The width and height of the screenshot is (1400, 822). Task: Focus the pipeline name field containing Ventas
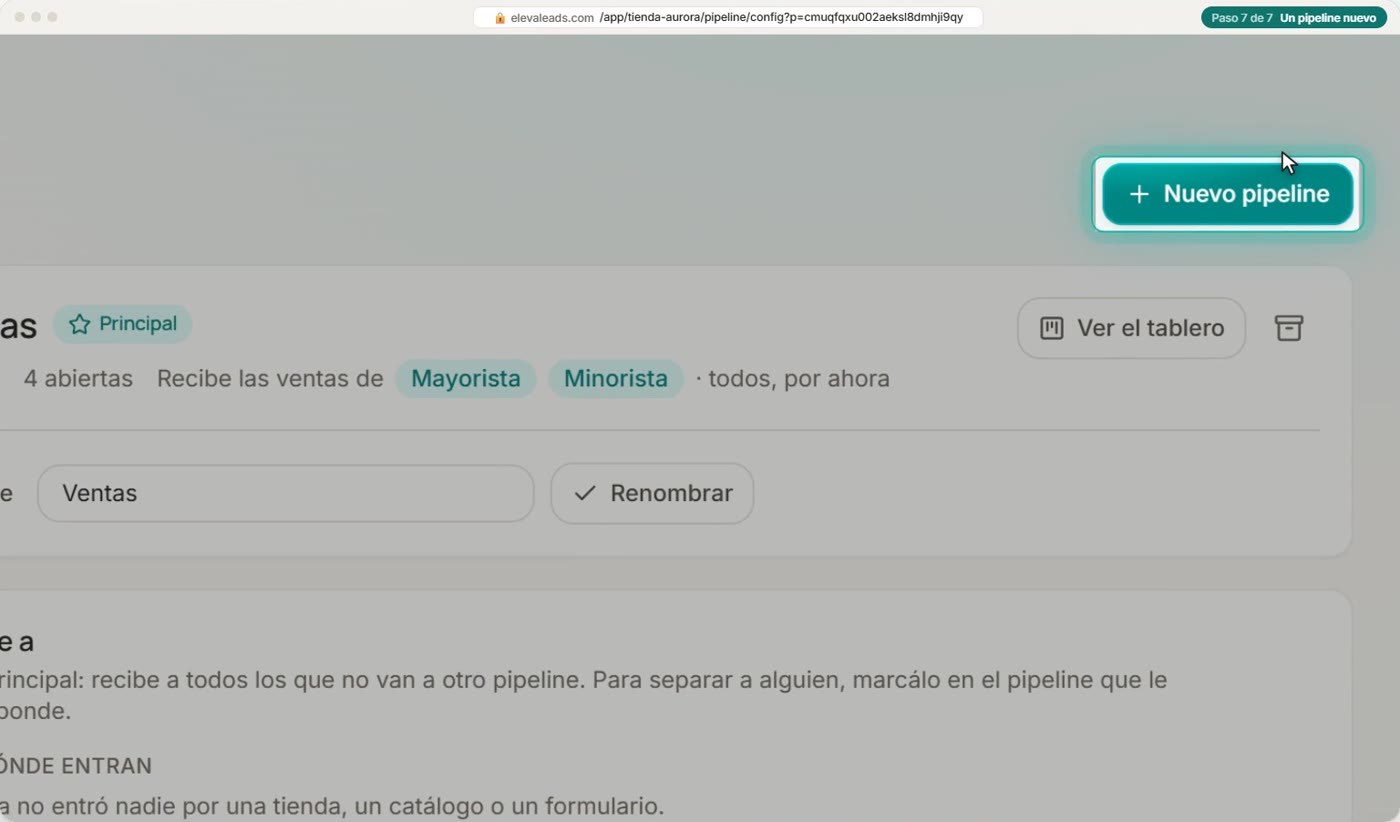[286, 493]
